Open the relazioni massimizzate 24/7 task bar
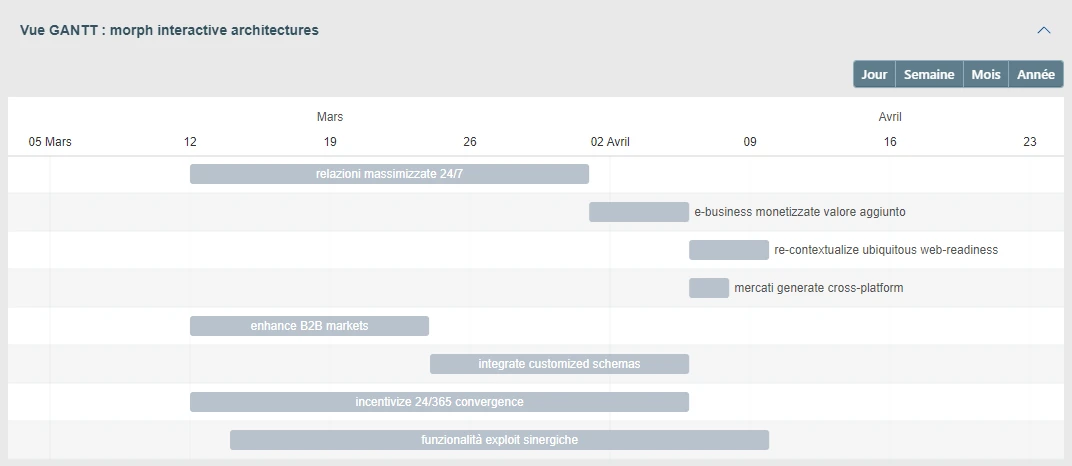The image size is (1072, 466). coord(390,174)
